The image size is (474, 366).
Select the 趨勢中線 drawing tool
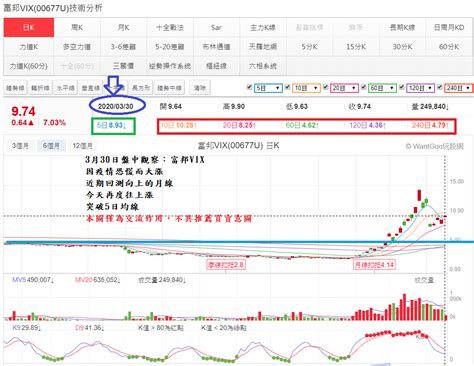169,88
